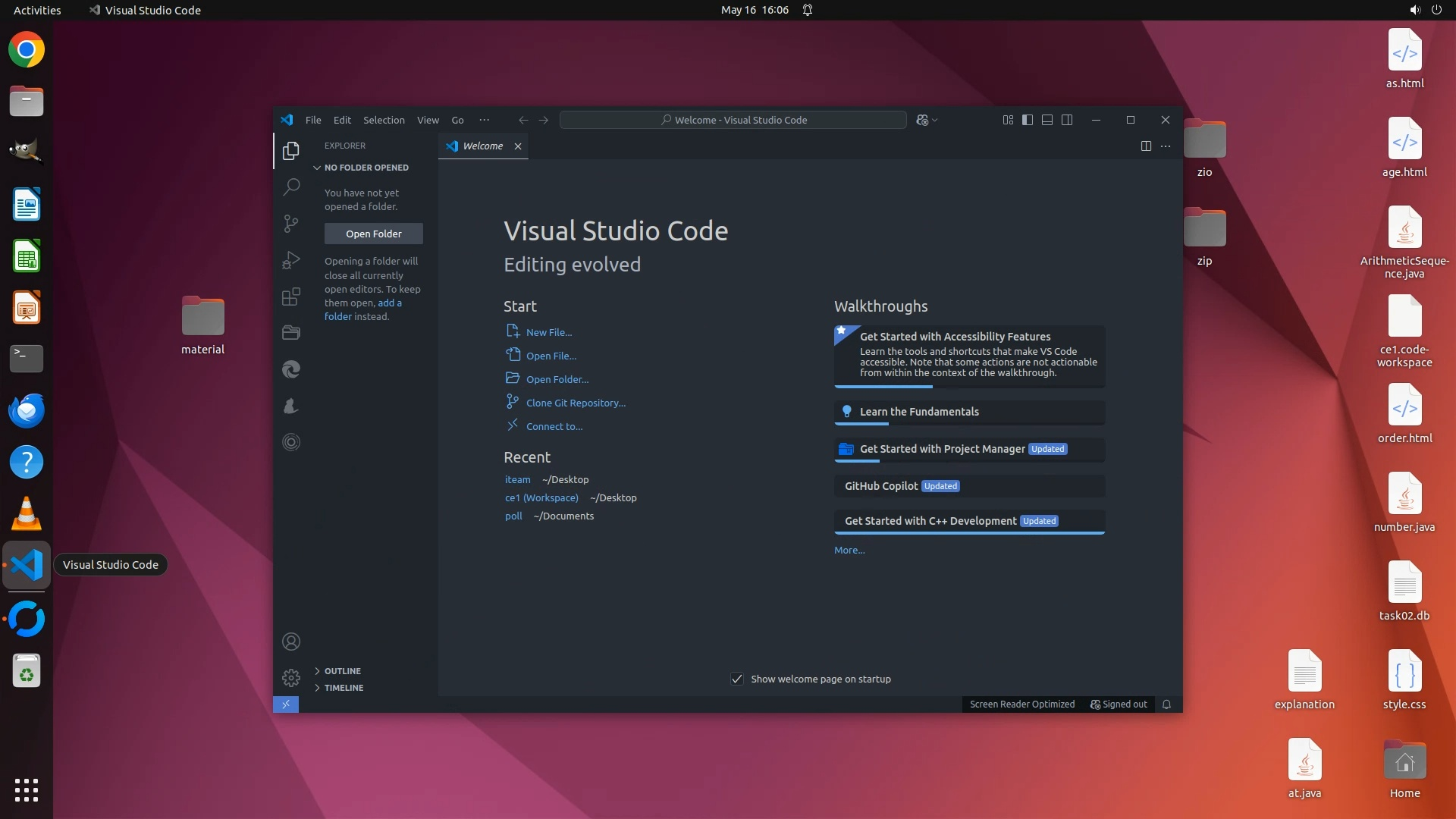Split the editor to the right

pos(1146,146)
